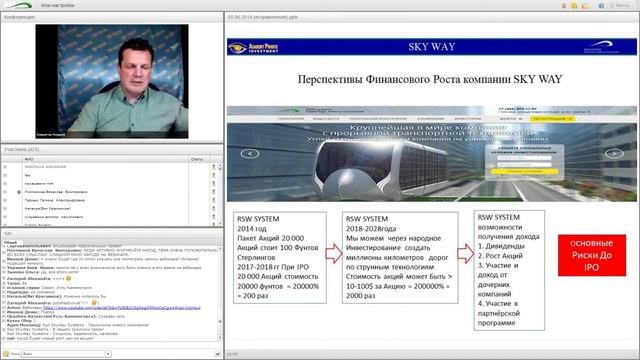Click the "2. Рост Акций" list item
This screenshot has height=360, width=640.
500,256
